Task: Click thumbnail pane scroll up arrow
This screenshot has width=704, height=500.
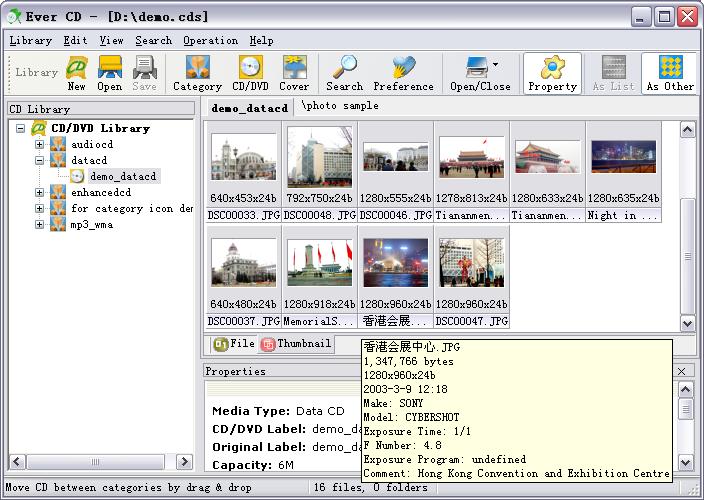Action: pyautogui.click(x=688, y=130)
